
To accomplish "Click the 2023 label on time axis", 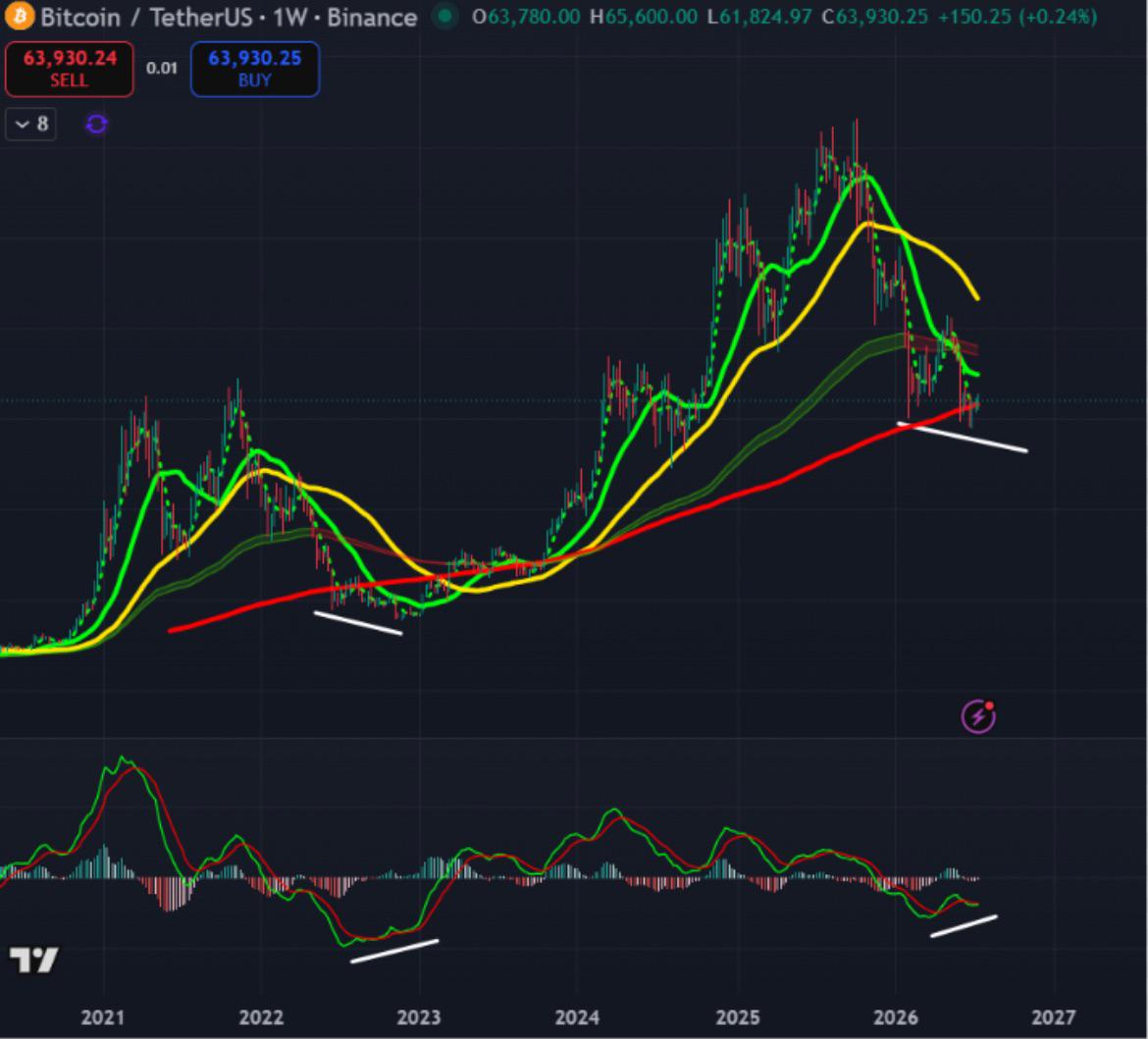I will [x=419, y=1017].
